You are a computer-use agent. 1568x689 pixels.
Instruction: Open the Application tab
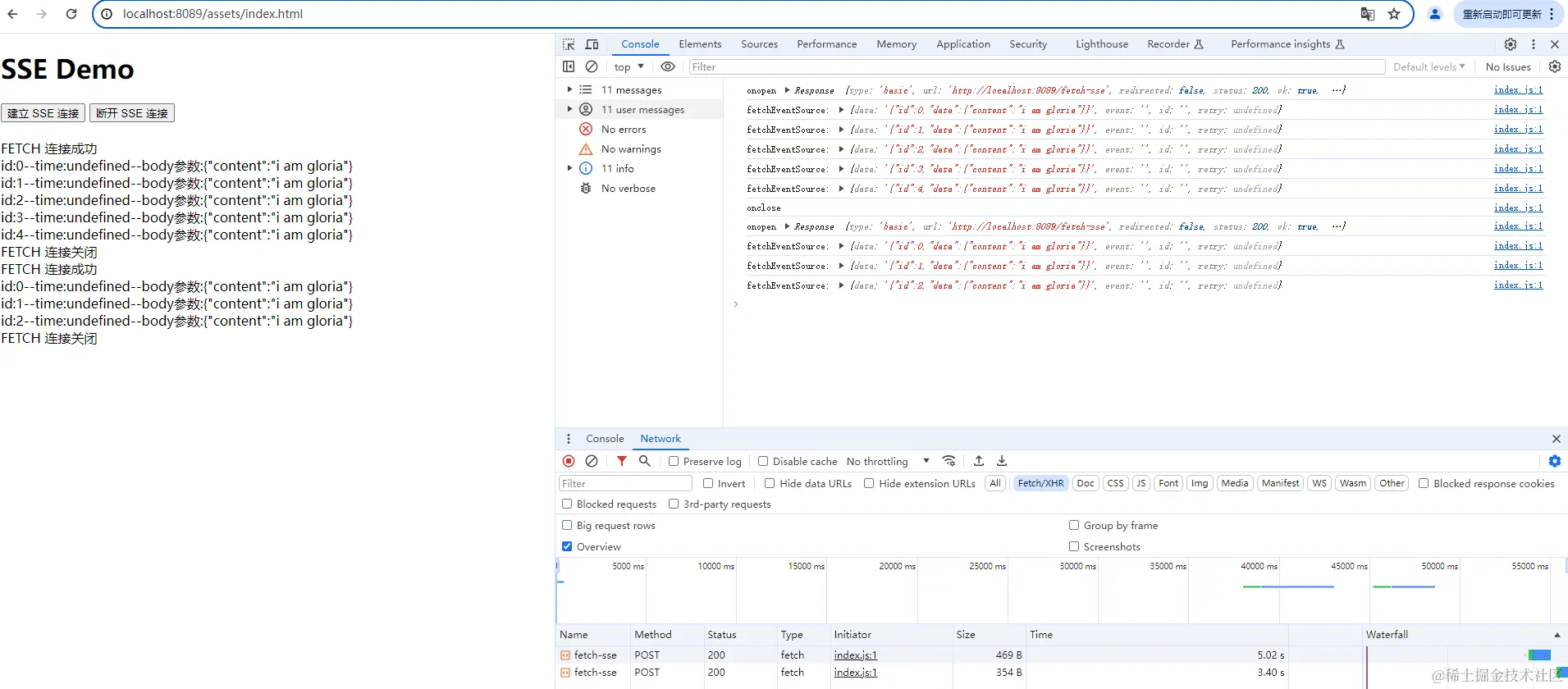963,44
